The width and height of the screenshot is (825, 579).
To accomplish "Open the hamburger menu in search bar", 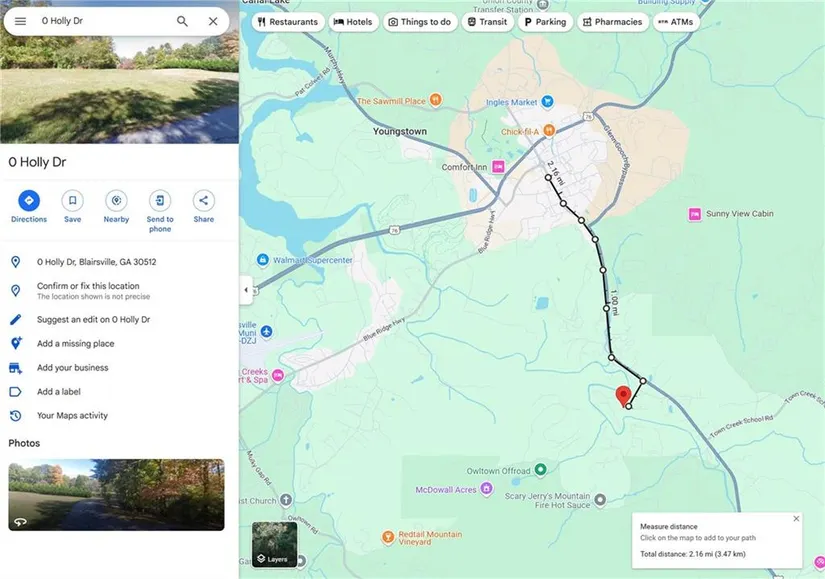I will [20, 21].
